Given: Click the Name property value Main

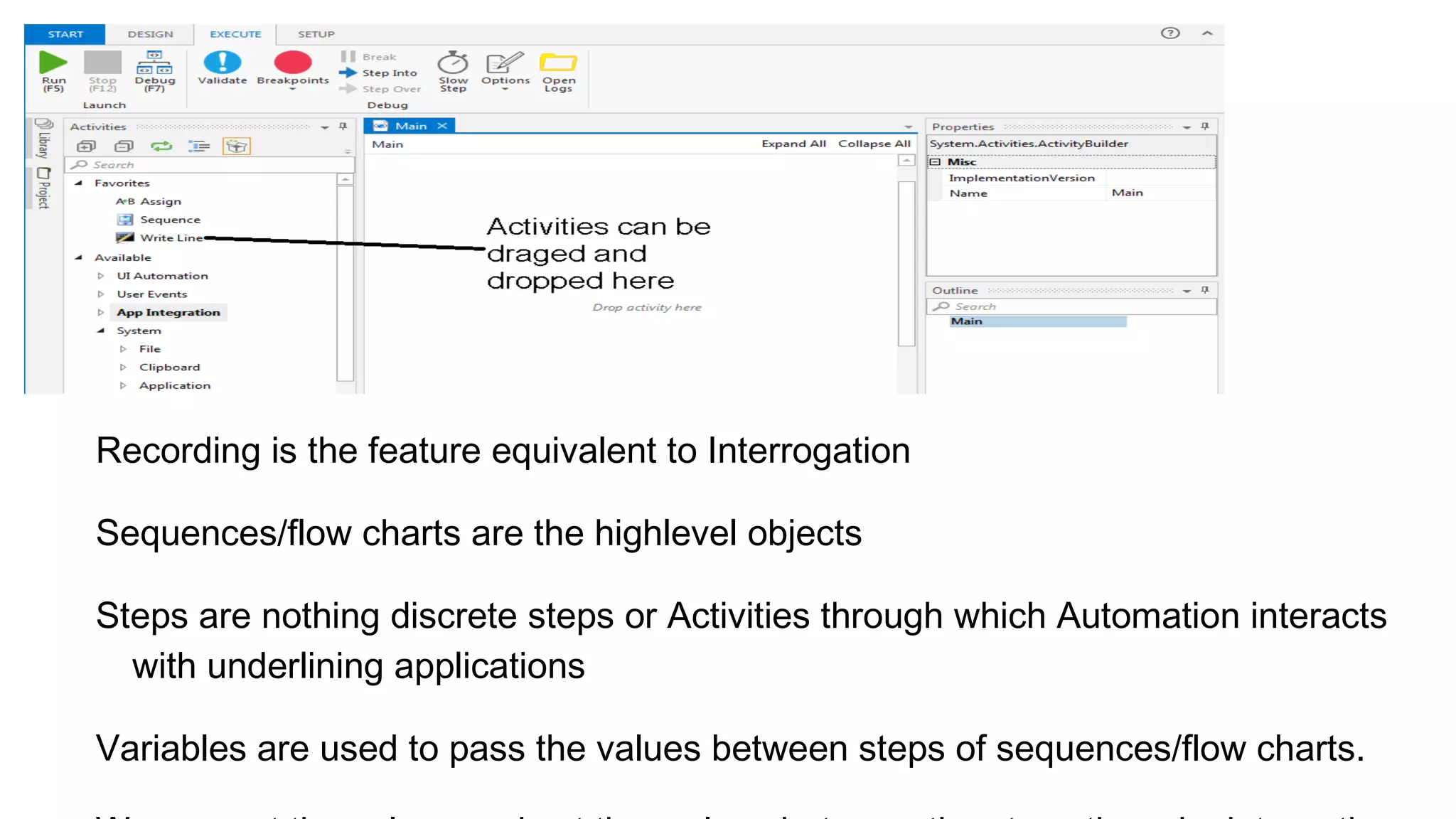Looking at the screenshot, I should pos(1160,193).
